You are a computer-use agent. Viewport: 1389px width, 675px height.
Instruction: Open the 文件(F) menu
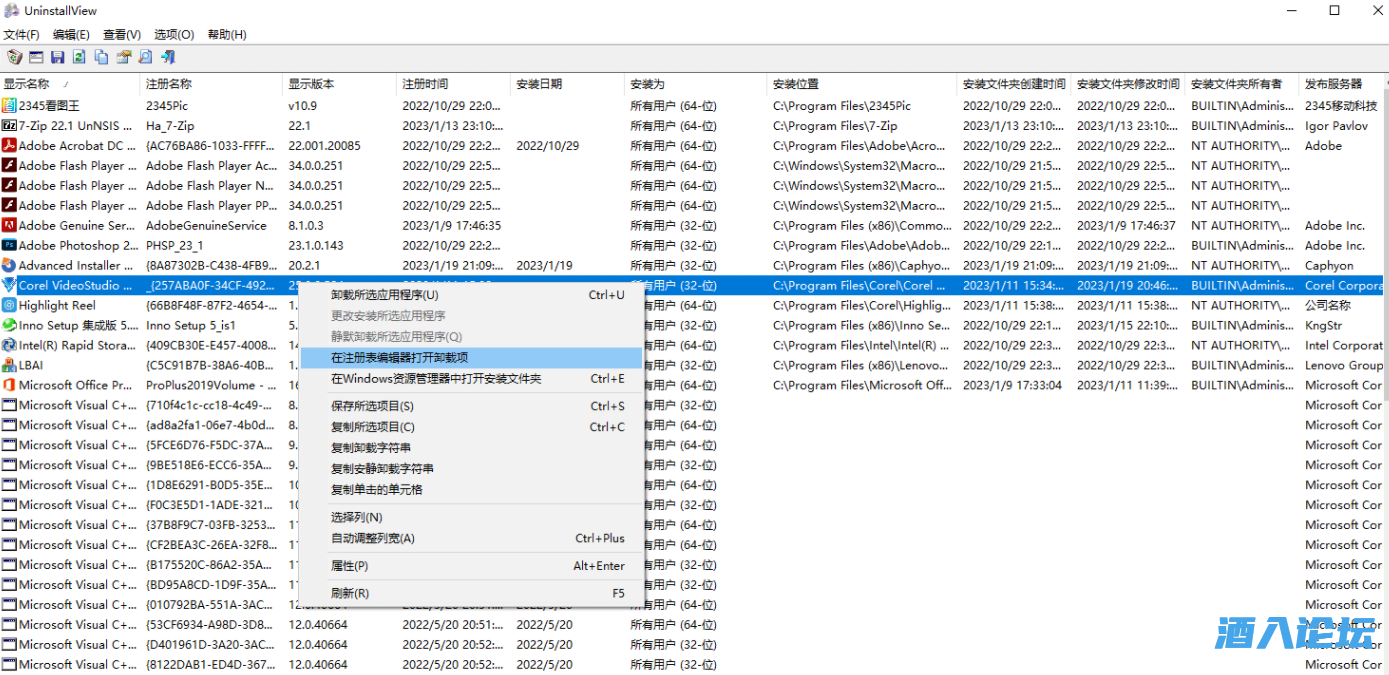tap(21, 35)
